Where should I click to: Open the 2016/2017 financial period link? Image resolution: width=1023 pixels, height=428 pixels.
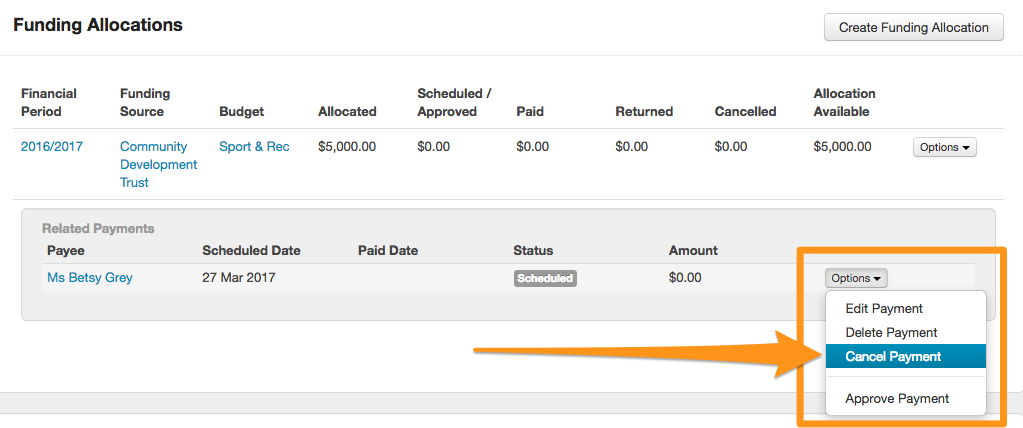click(x=52, y=147)
